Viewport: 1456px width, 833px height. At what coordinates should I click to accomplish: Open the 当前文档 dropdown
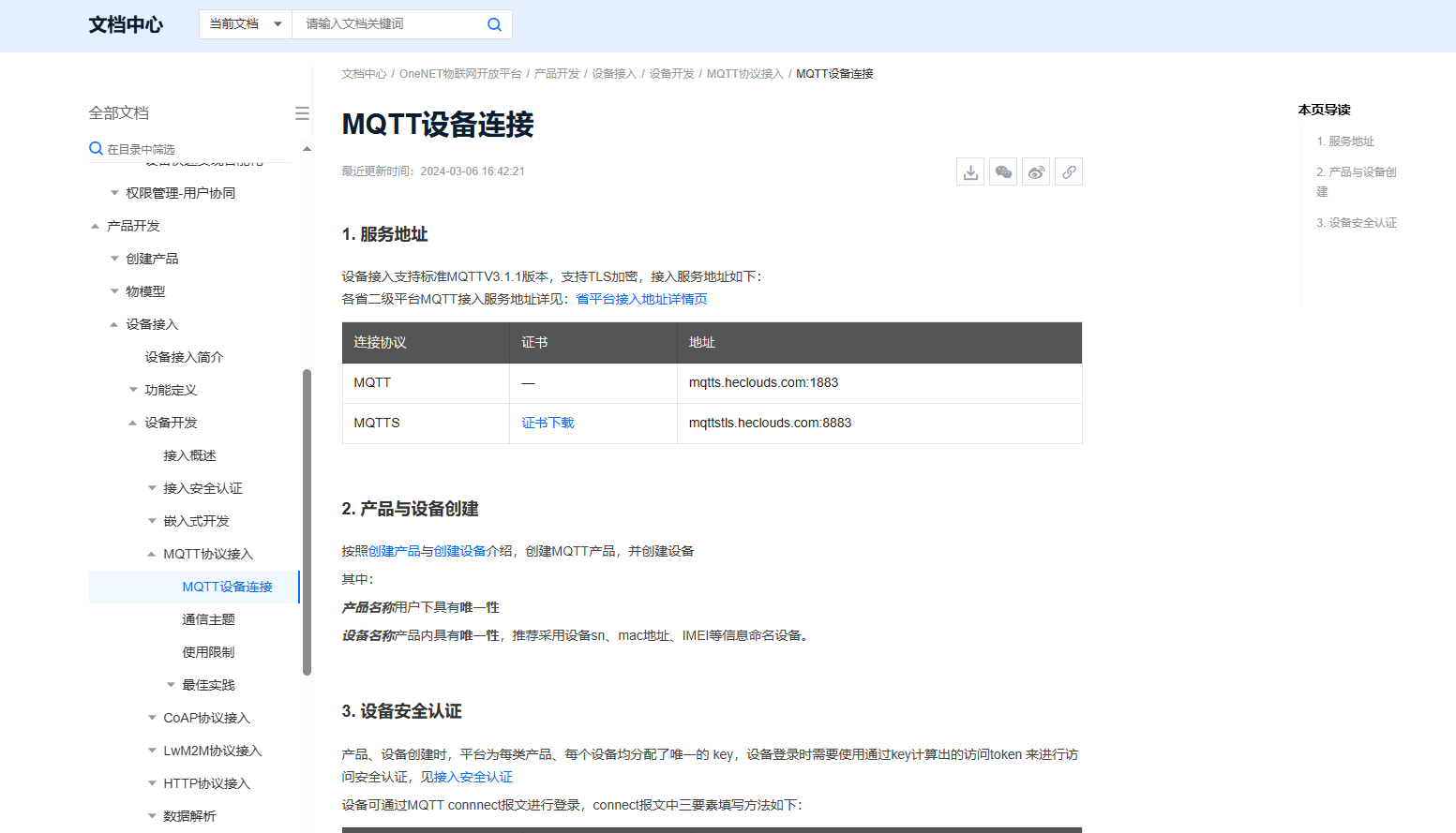pyautogui.click(x=245, y=23)
